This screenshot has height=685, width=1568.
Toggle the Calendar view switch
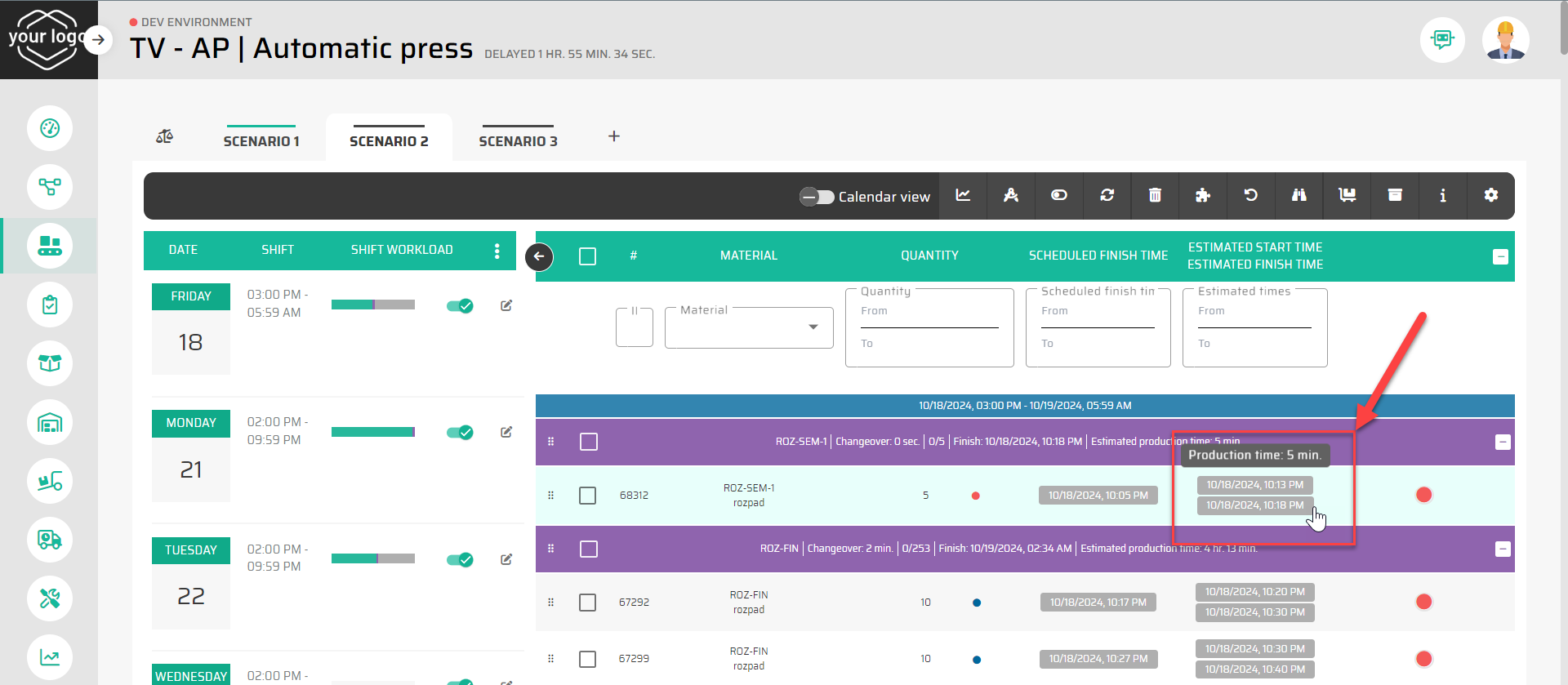[x=817, y=197]
